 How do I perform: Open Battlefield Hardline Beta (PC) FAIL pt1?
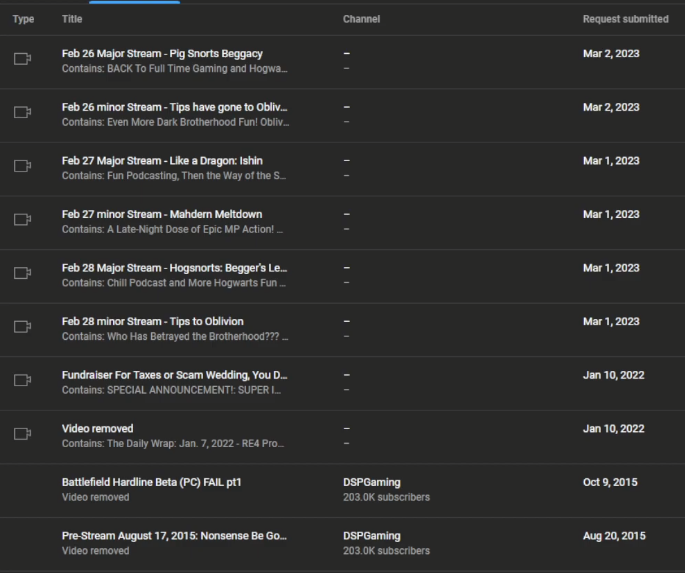[151, 482]
